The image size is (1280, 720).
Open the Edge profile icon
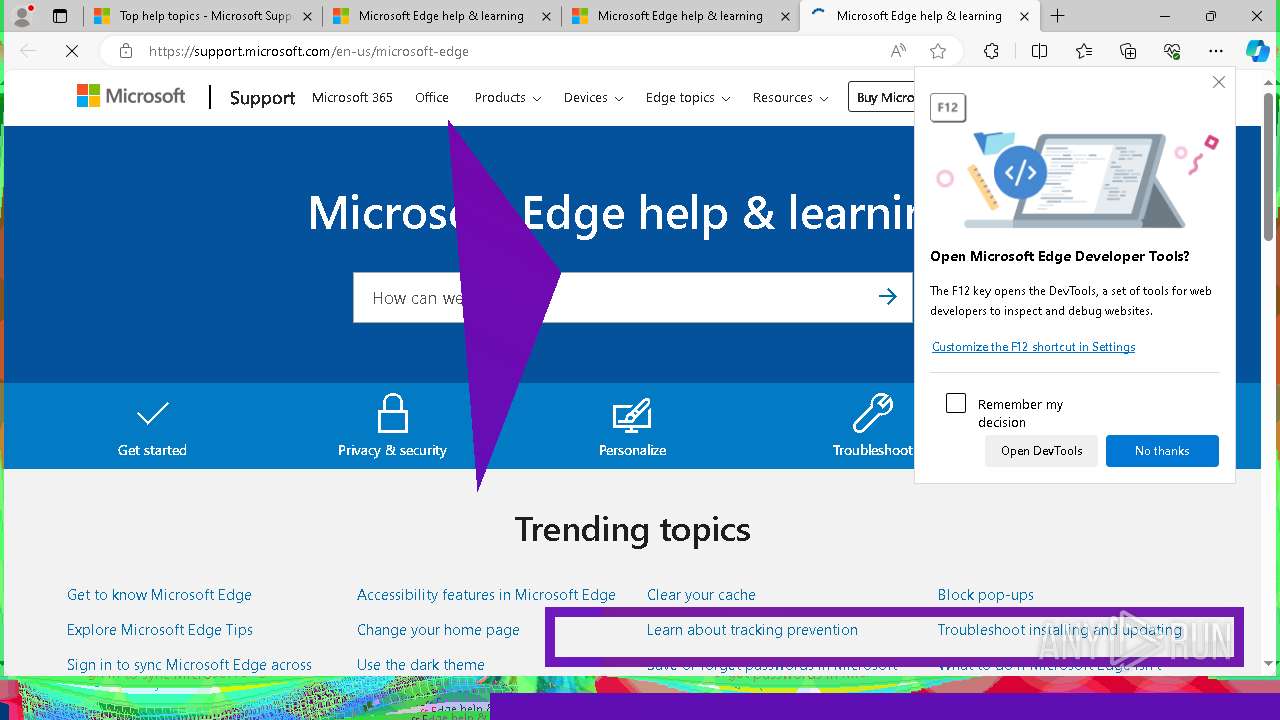[x=22, y=16]
